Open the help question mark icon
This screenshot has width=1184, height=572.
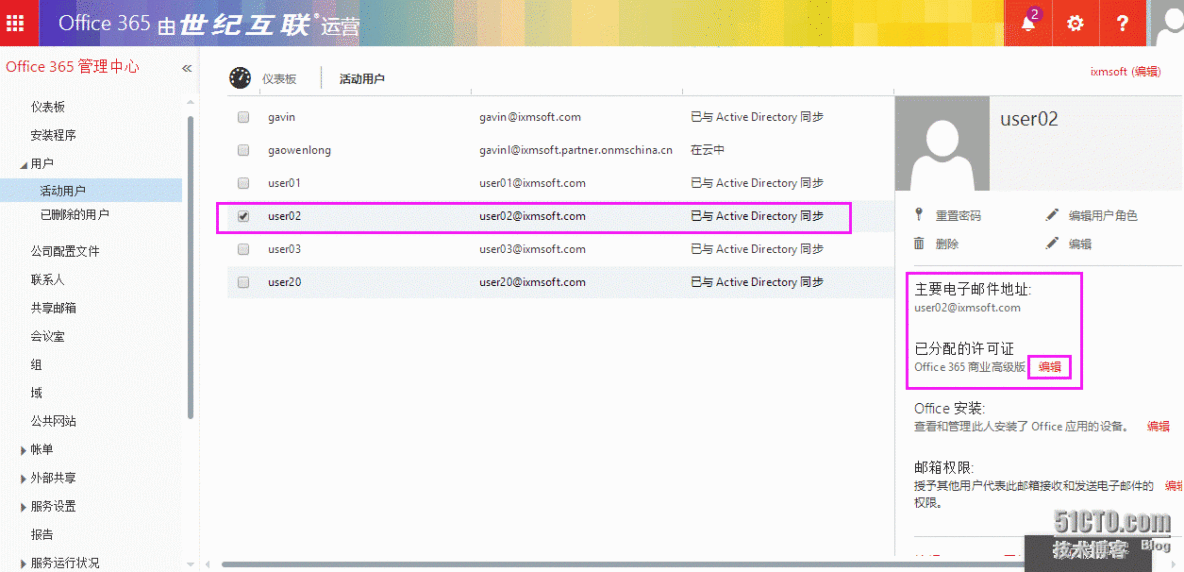tap(1122, 23)
